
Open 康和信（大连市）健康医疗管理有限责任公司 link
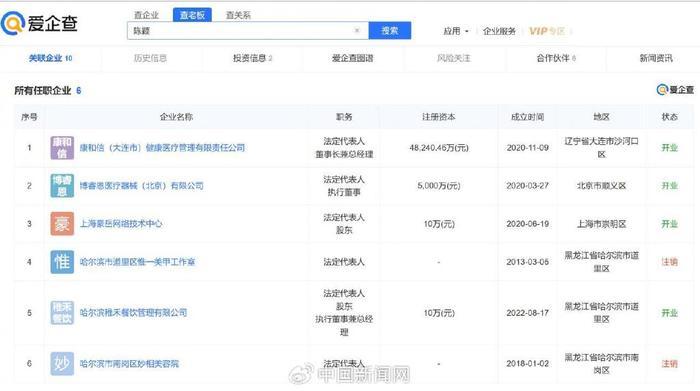[x=162, y=148]
